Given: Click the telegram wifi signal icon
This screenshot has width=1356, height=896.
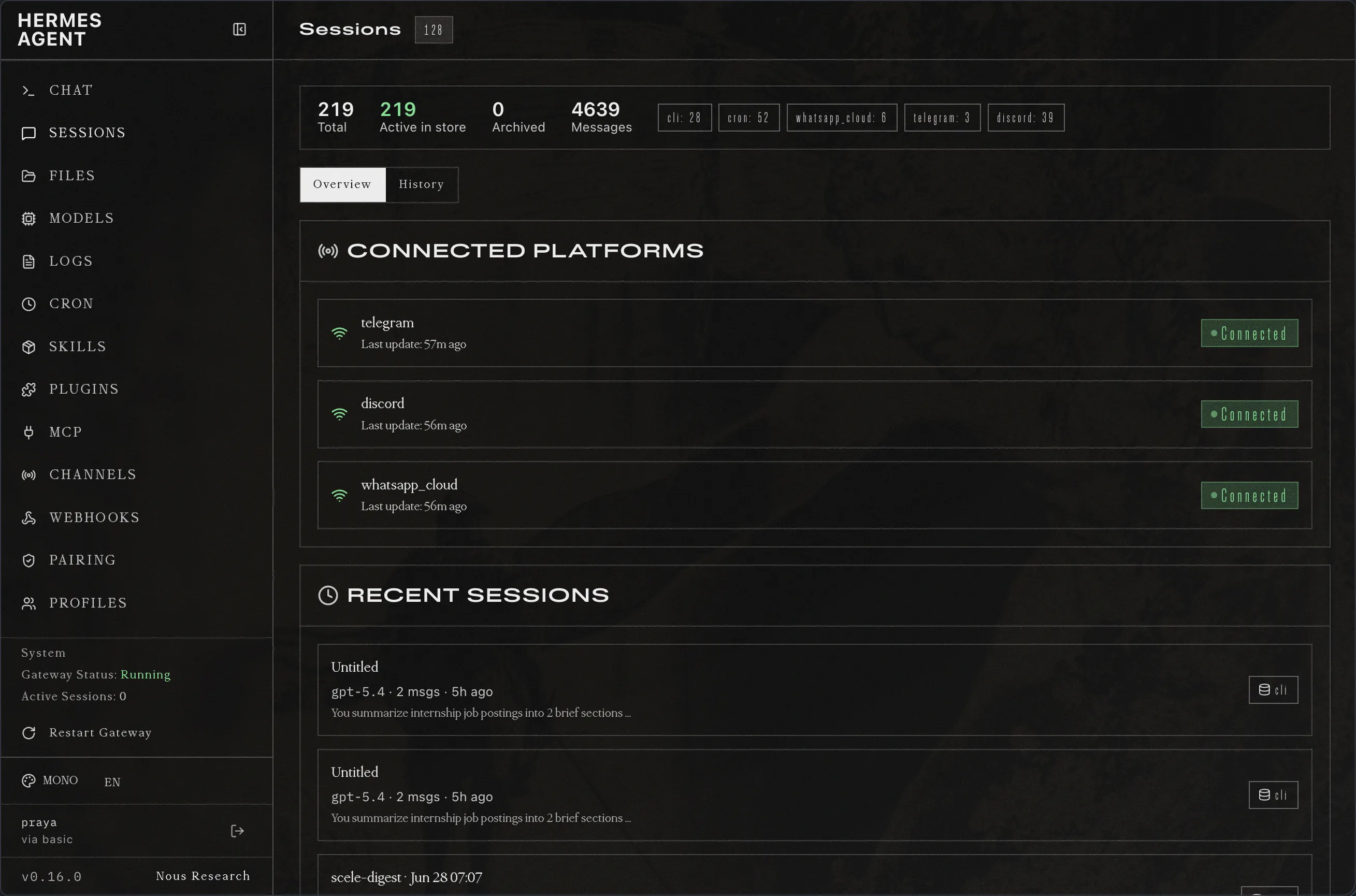Looking at the screenshot, I should (x=339, y=333).
